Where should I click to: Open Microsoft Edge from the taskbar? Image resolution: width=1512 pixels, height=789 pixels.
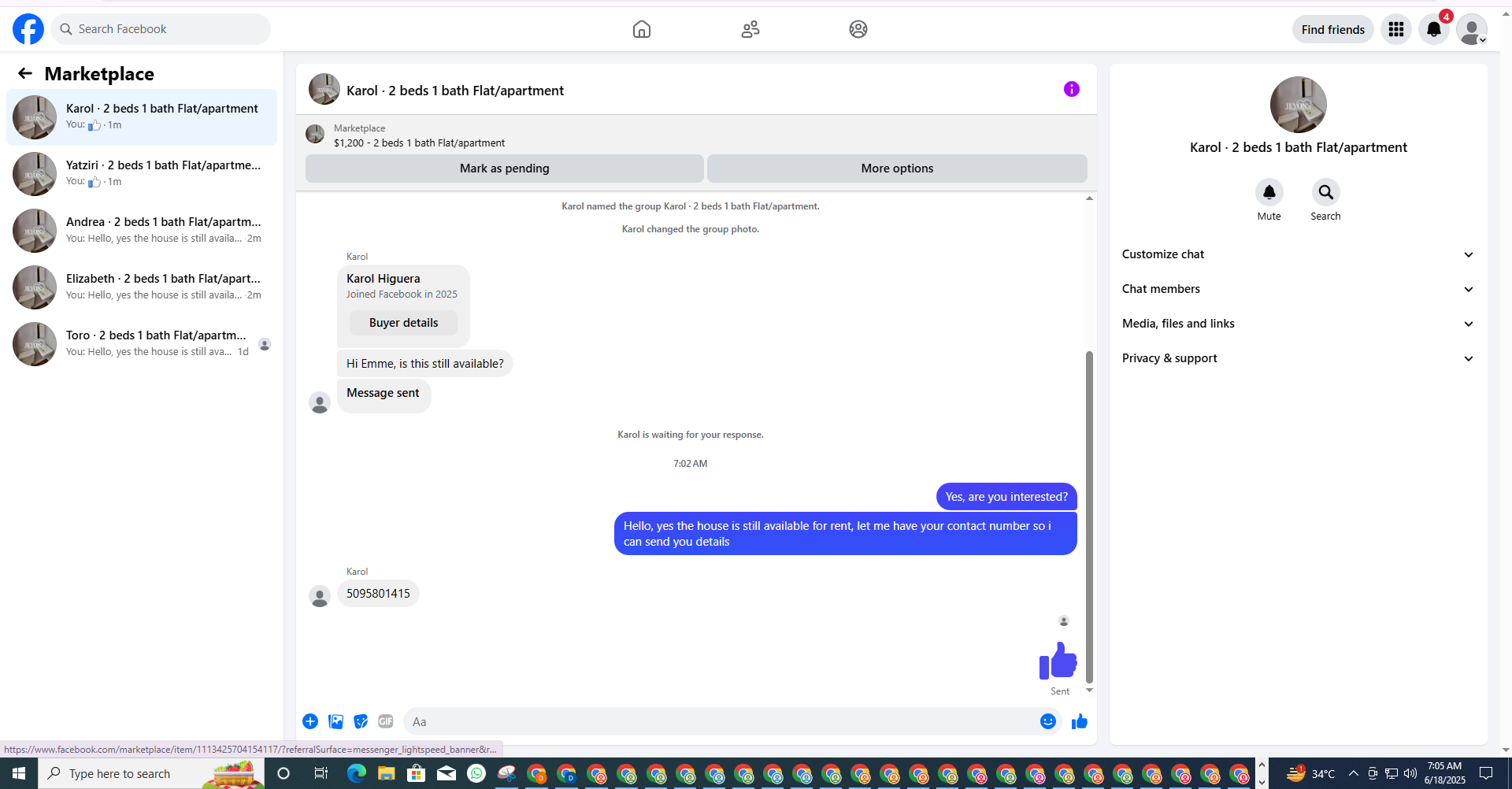pyautogui.click(x=356, y=773)
